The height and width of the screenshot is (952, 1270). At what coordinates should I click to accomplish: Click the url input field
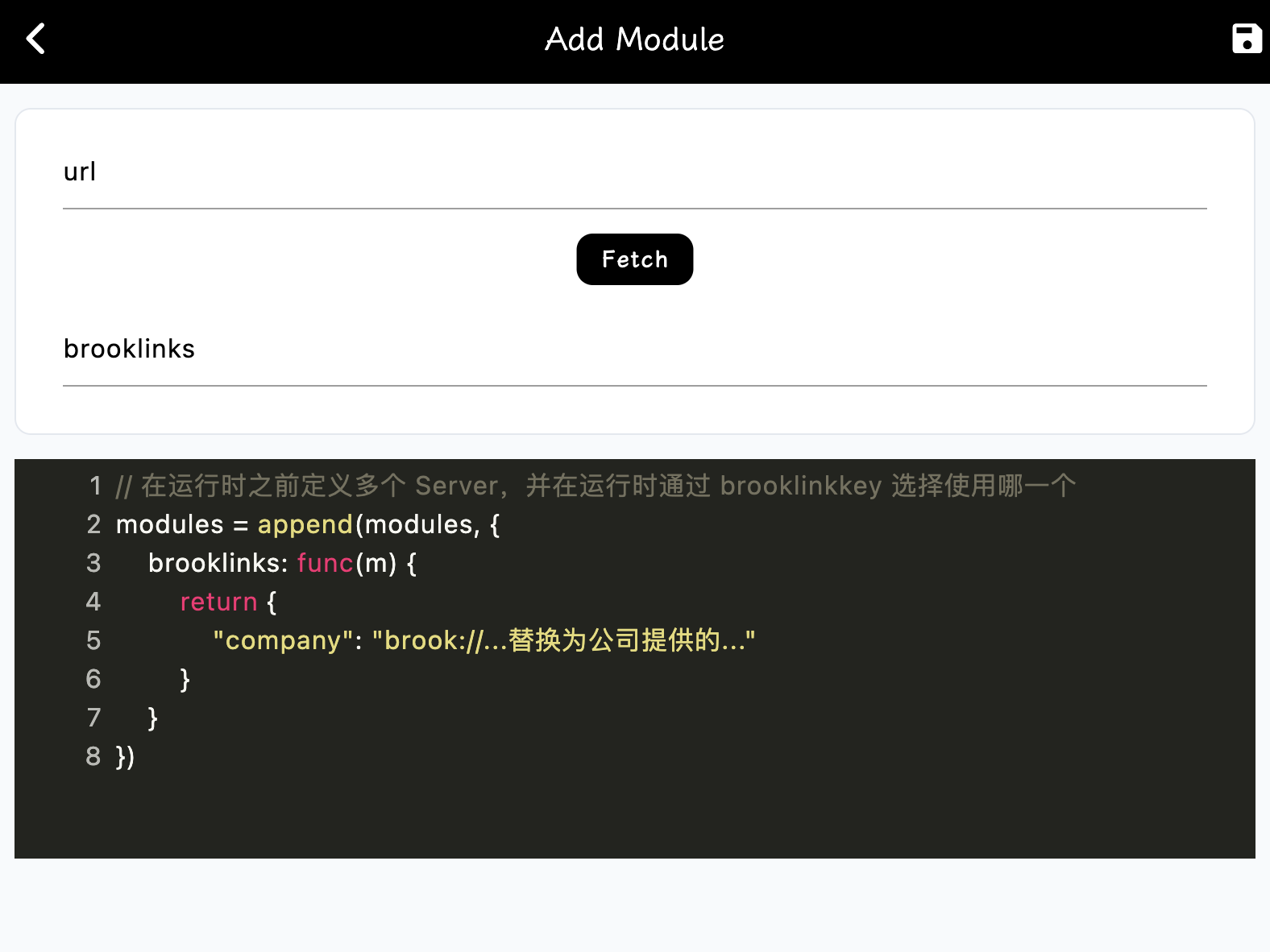[x=634, y=172]
